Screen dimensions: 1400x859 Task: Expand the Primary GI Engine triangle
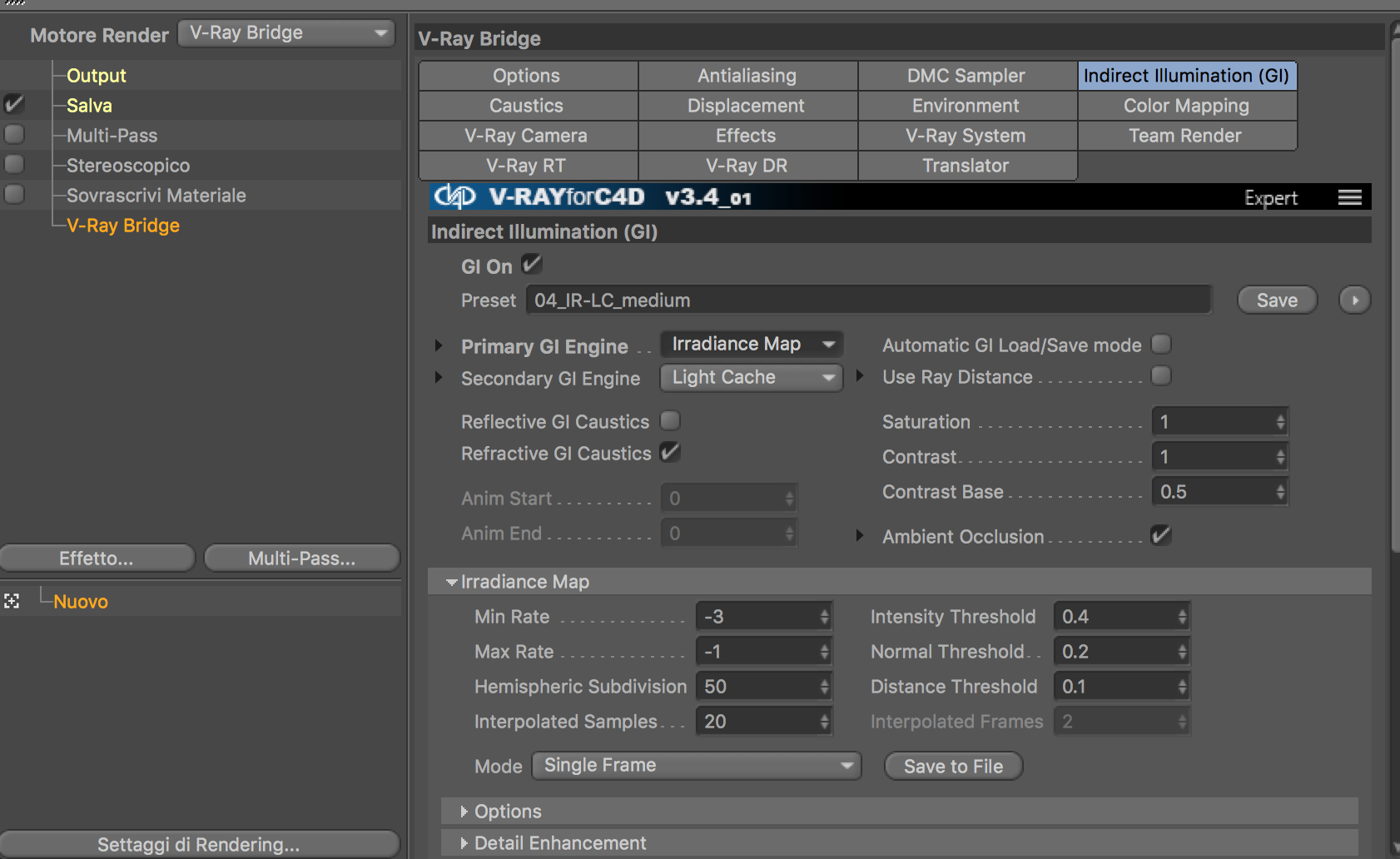[439, 345]
